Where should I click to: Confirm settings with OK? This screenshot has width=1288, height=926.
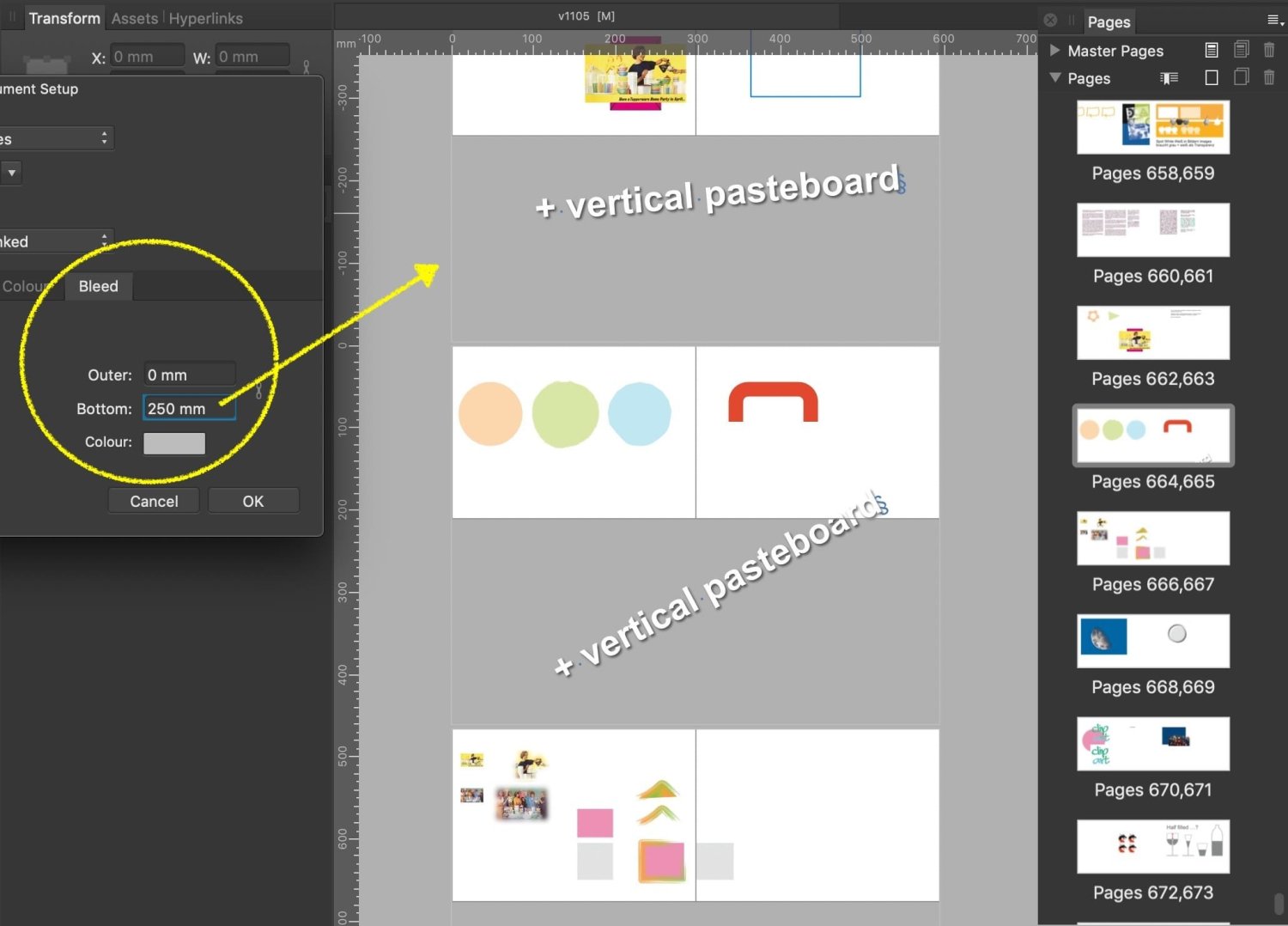point(253,501)
